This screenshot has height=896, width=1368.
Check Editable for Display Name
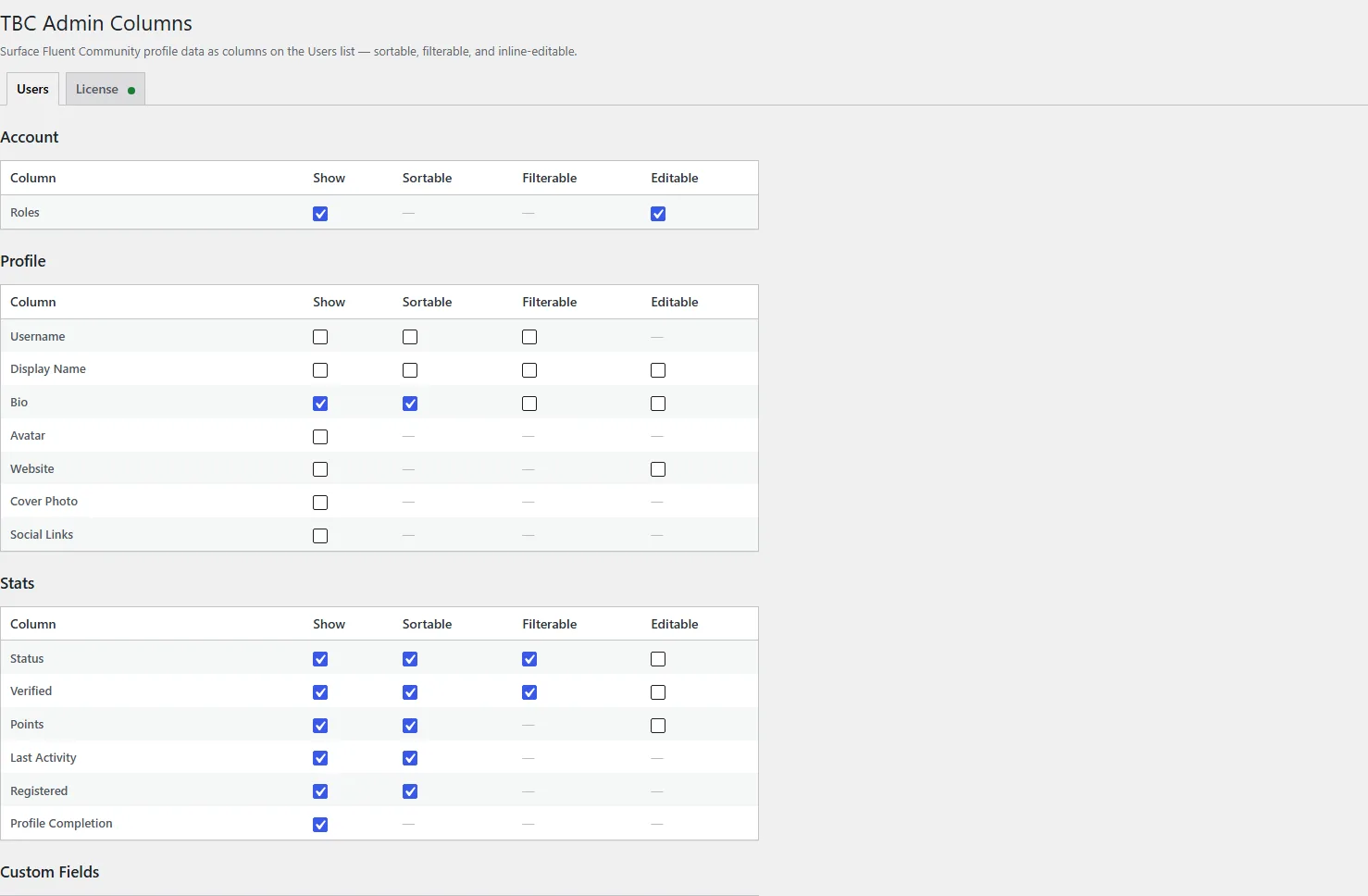click(658, 370)
